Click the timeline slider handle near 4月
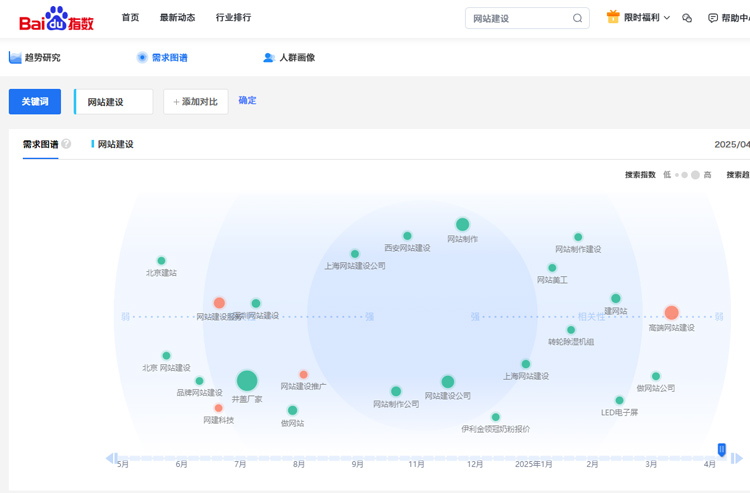 click(x=721, y=451)
